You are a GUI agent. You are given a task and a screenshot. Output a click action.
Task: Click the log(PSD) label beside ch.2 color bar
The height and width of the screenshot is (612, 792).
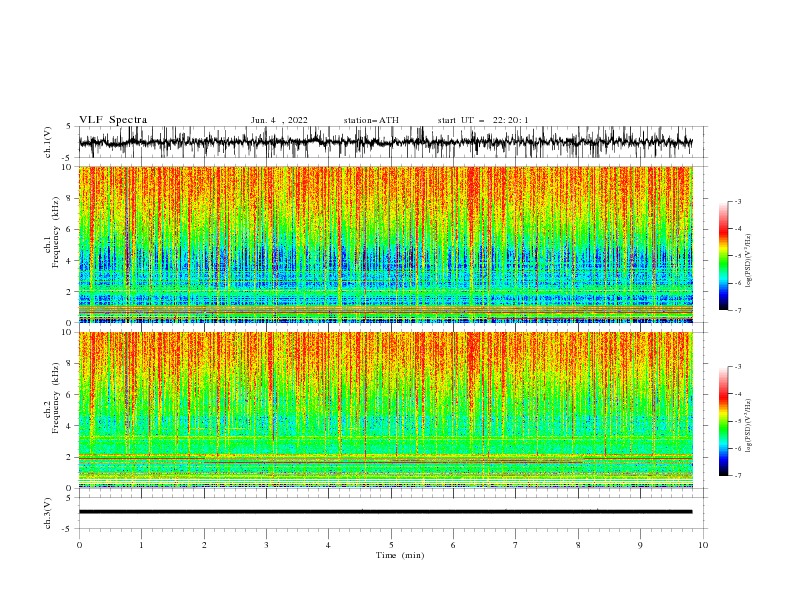point(749,426)
